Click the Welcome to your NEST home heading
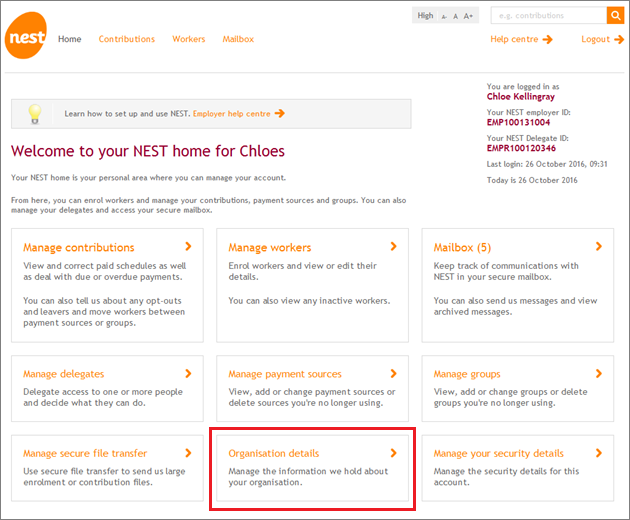Image resolution: width=630 pixels, height=520 pixels. pos(148,151)
